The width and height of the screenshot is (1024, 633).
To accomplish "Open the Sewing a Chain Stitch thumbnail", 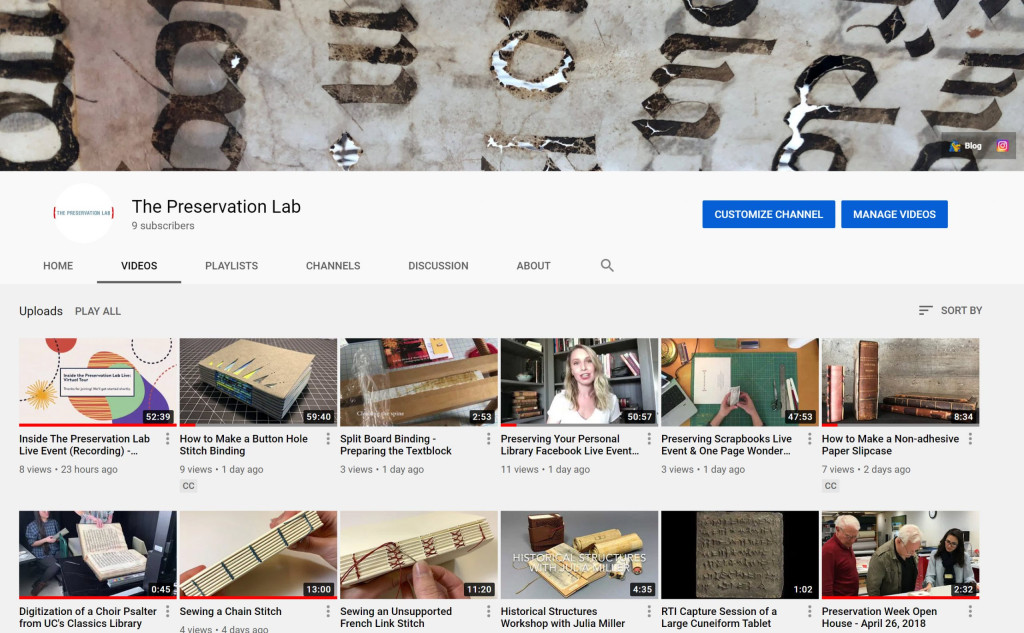I will (x=258, y=555).
